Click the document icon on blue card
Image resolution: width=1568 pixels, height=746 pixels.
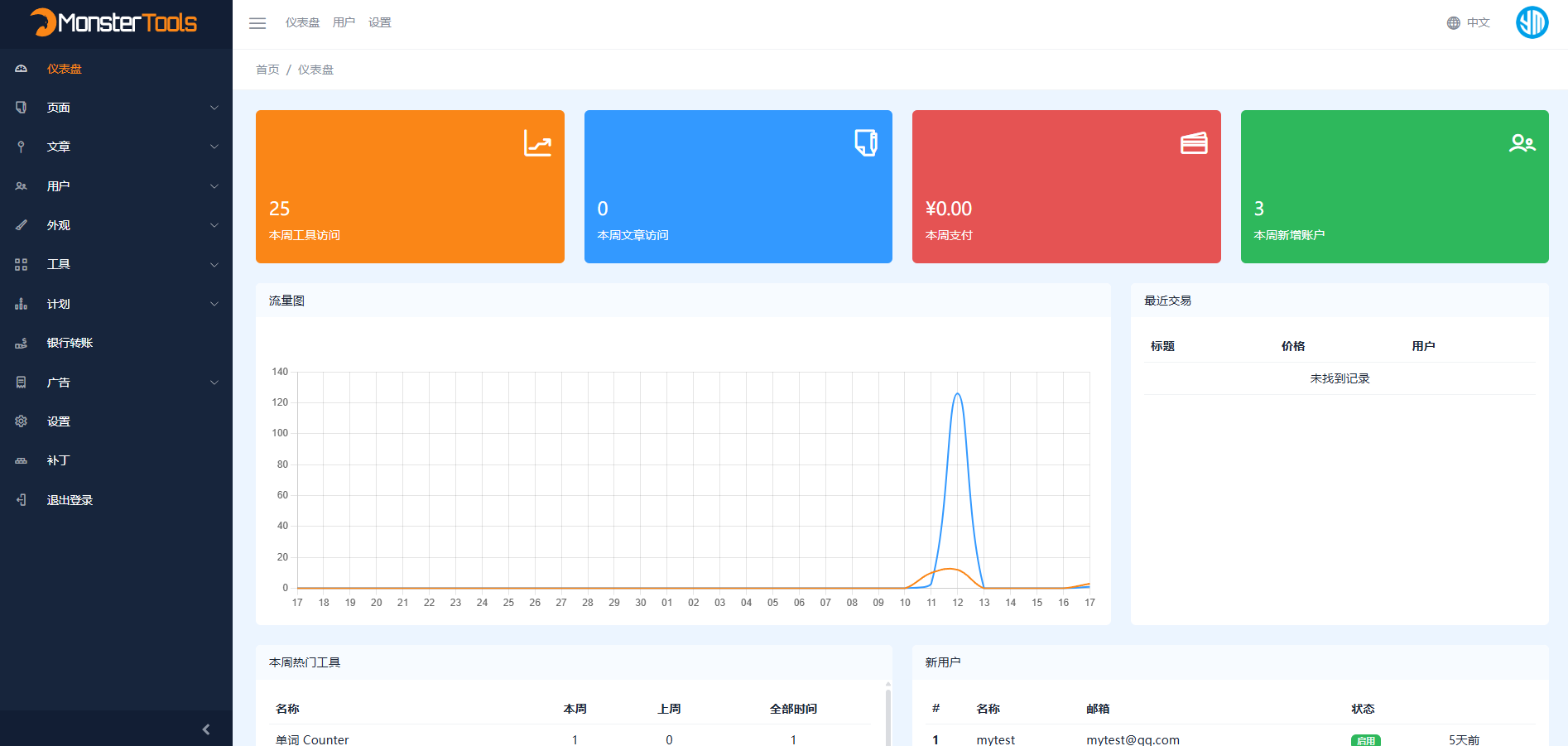point(865,142)
